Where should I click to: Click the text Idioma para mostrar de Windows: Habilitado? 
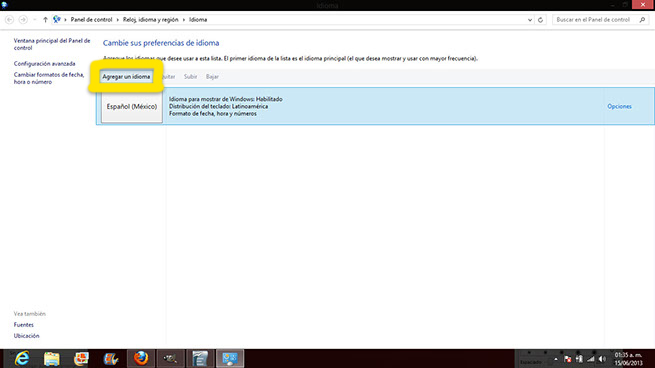point(226,99)
